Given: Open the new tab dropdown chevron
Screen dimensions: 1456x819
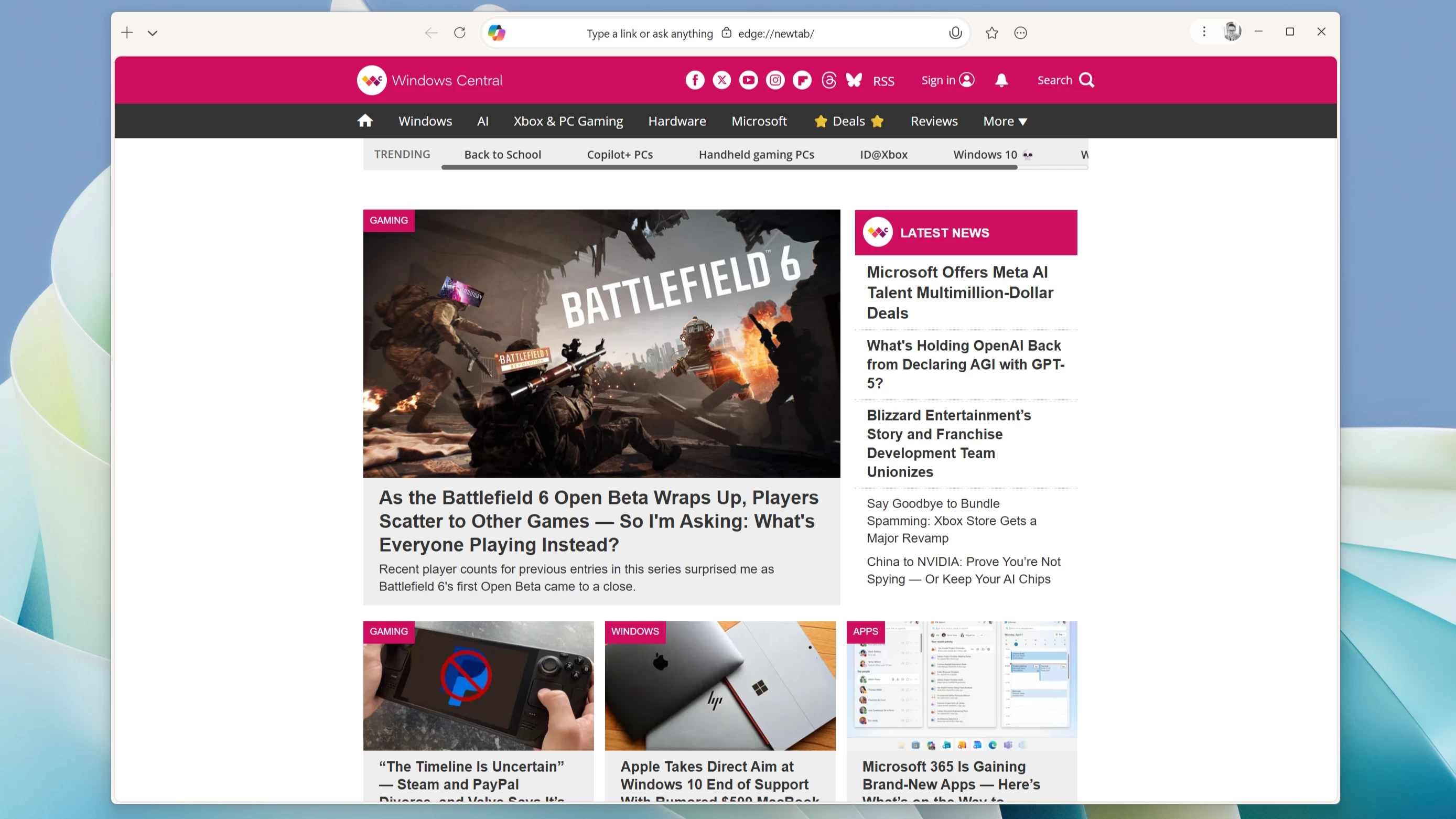Looking at the screenshot, I should [152, 33].
